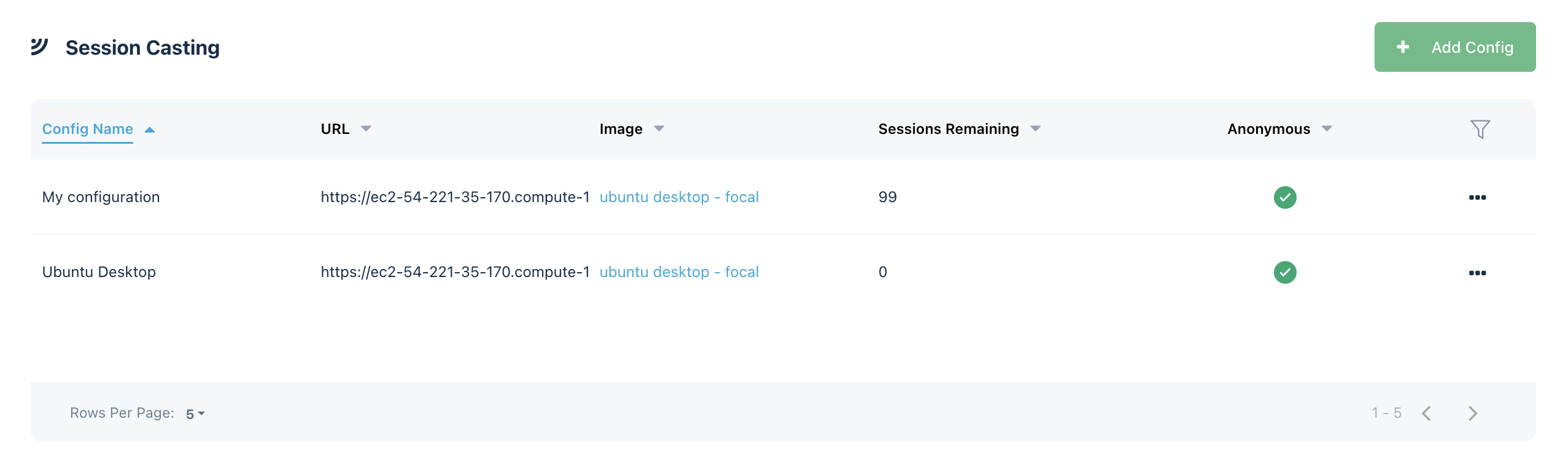1568x473 pixels.
Task: Open actions menu for Ubuntu Desktop row
Action: click(1477, 273)
